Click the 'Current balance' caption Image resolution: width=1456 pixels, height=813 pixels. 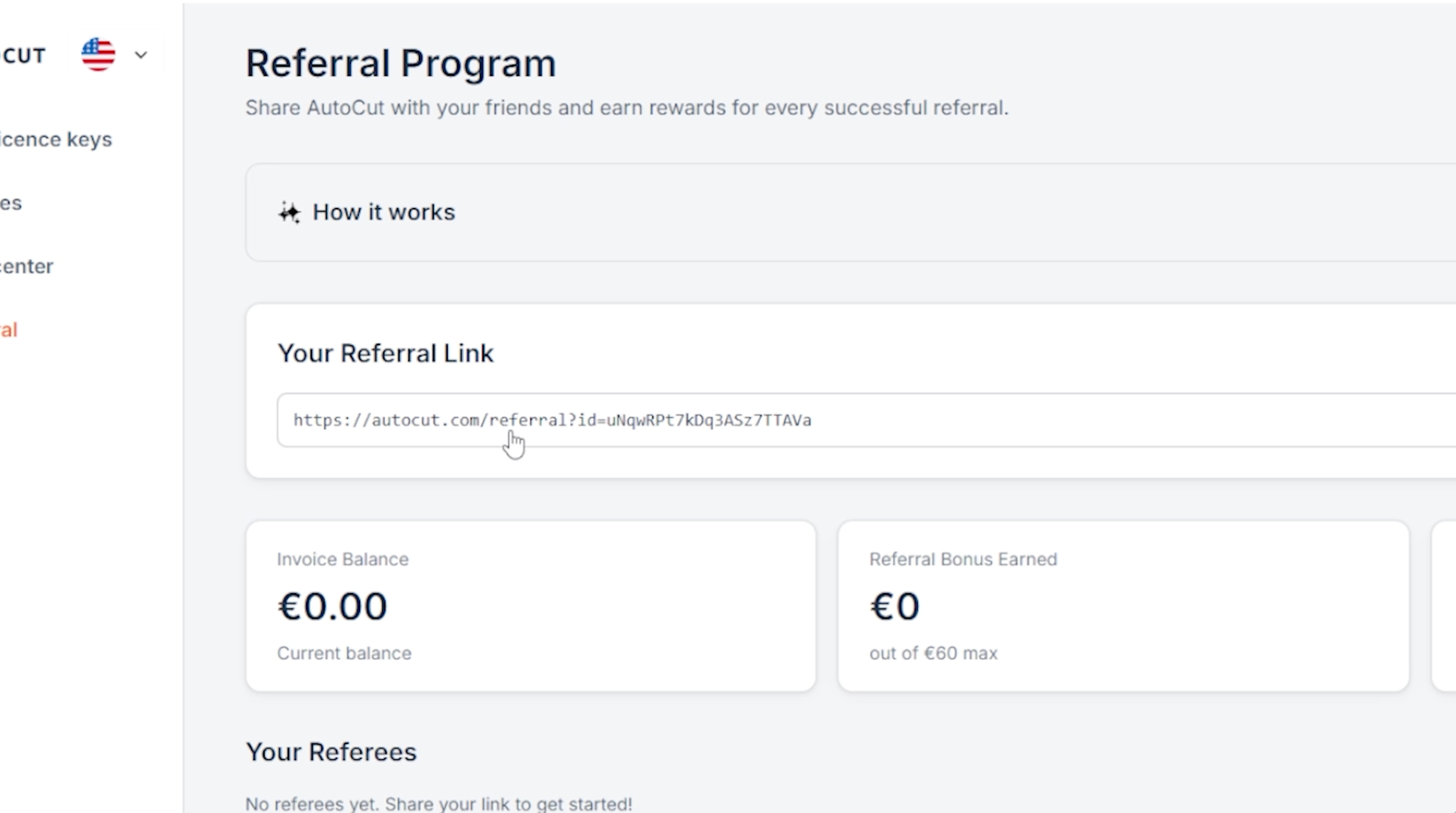344,653
